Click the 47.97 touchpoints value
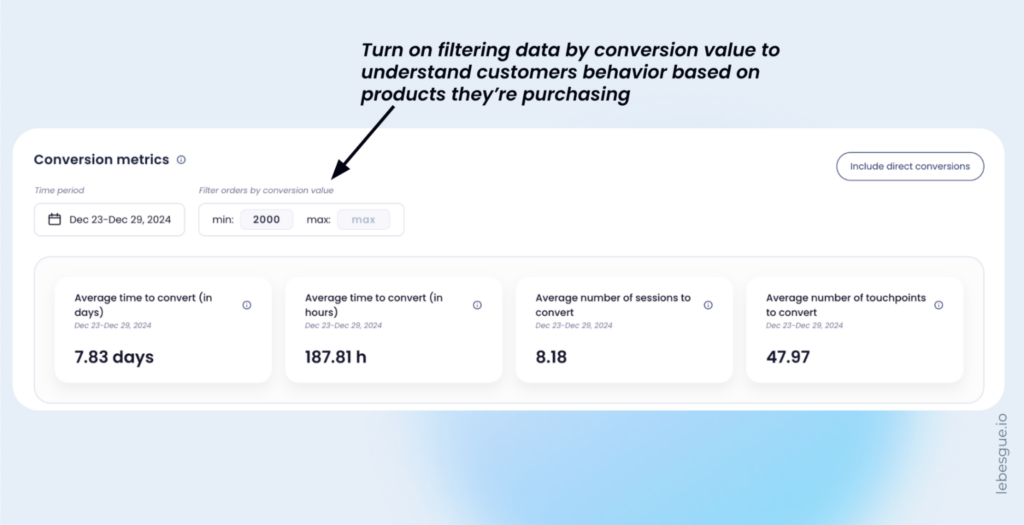The image size is (1024, 525). (788, 357)
